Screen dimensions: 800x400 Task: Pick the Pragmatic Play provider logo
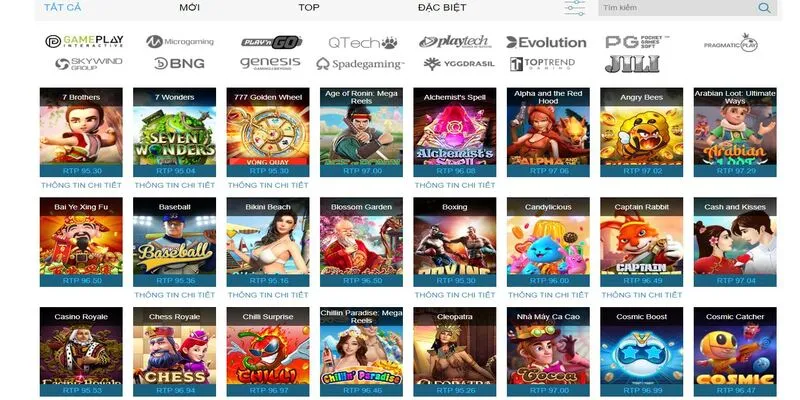[731, 43]
